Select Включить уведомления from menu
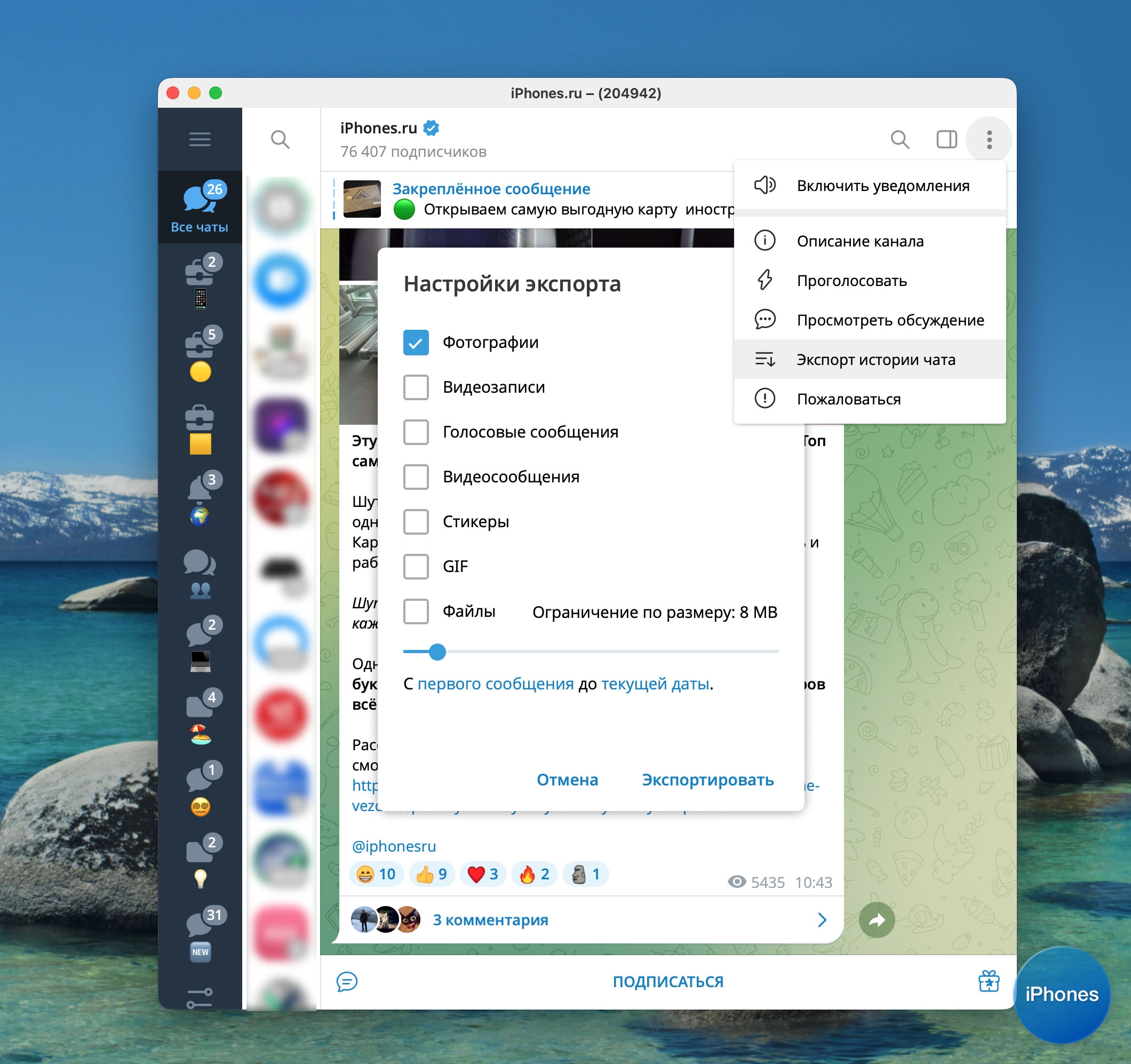The height and width of the screenshot is (1064, 1131). [x=882, y=186]
